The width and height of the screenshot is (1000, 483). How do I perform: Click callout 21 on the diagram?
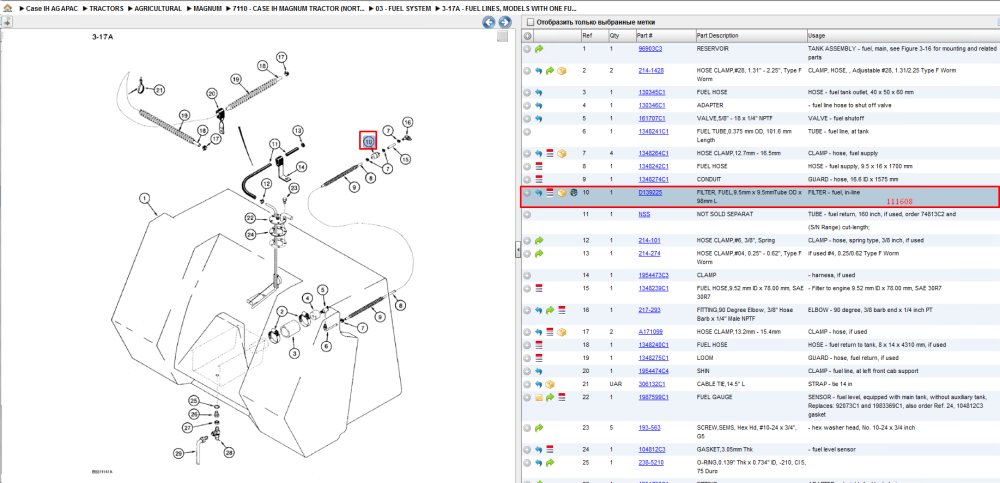click(x=159, y=90)
